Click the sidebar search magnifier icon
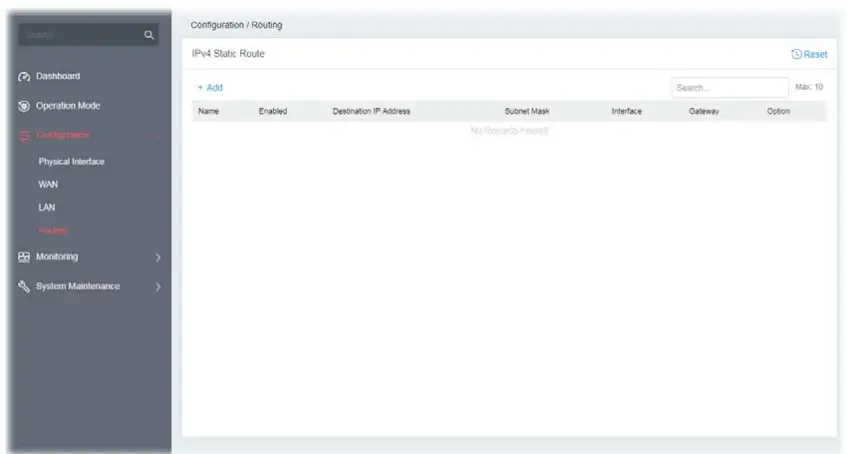Image resolution: width=847 pixels, height=454 pixels. pyautogui.click(x=149, y=35)
